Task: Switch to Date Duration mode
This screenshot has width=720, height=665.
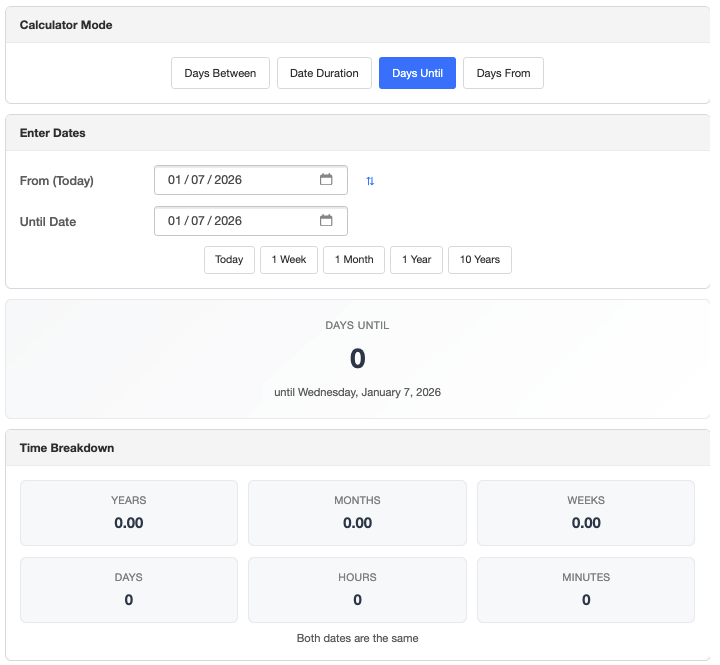Action: click(324, 73)
